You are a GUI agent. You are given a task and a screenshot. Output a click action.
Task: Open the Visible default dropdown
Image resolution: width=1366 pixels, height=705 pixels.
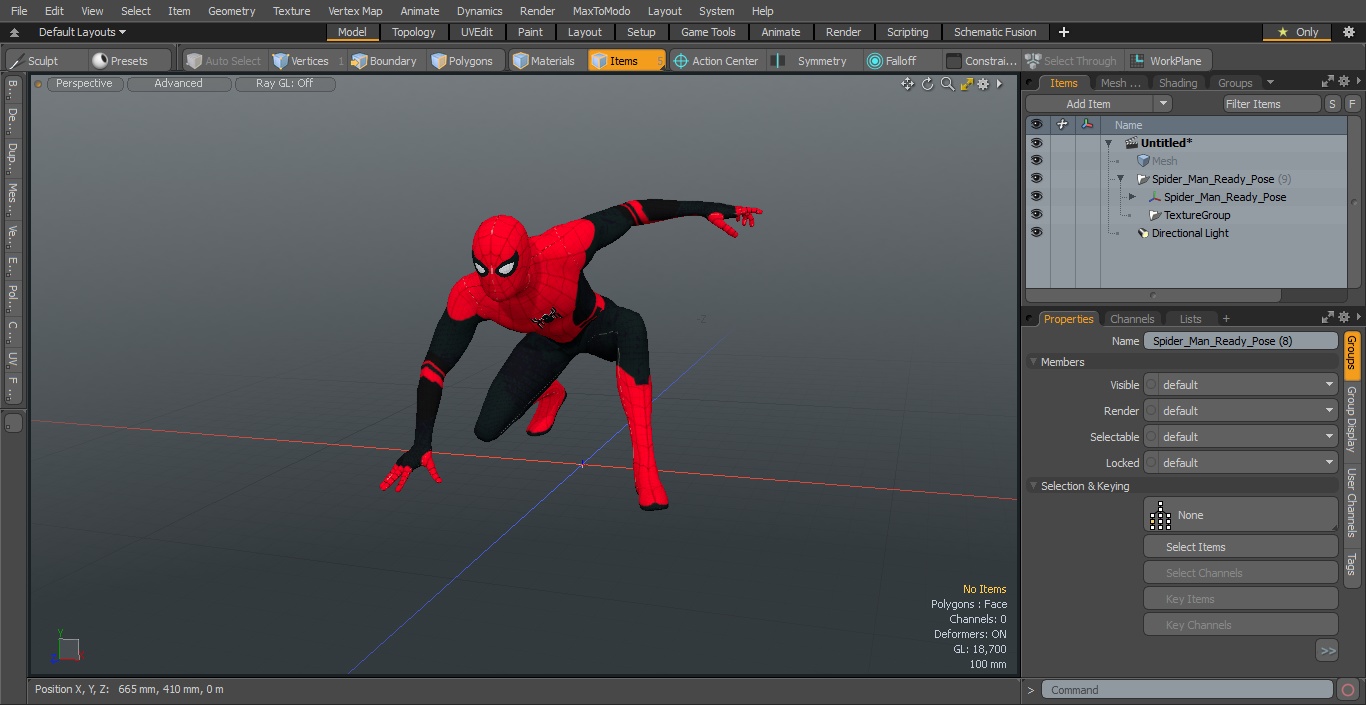(1240, 385)
